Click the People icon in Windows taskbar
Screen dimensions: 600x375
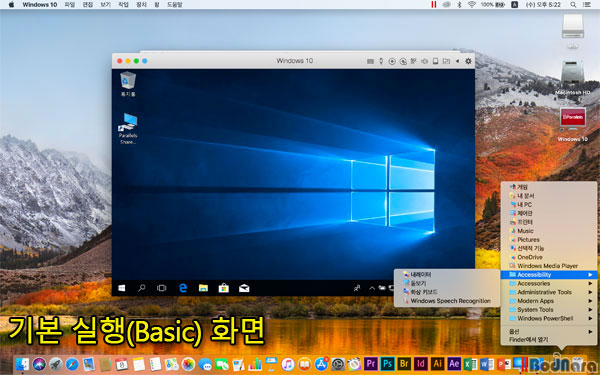[x=357, y=289]
